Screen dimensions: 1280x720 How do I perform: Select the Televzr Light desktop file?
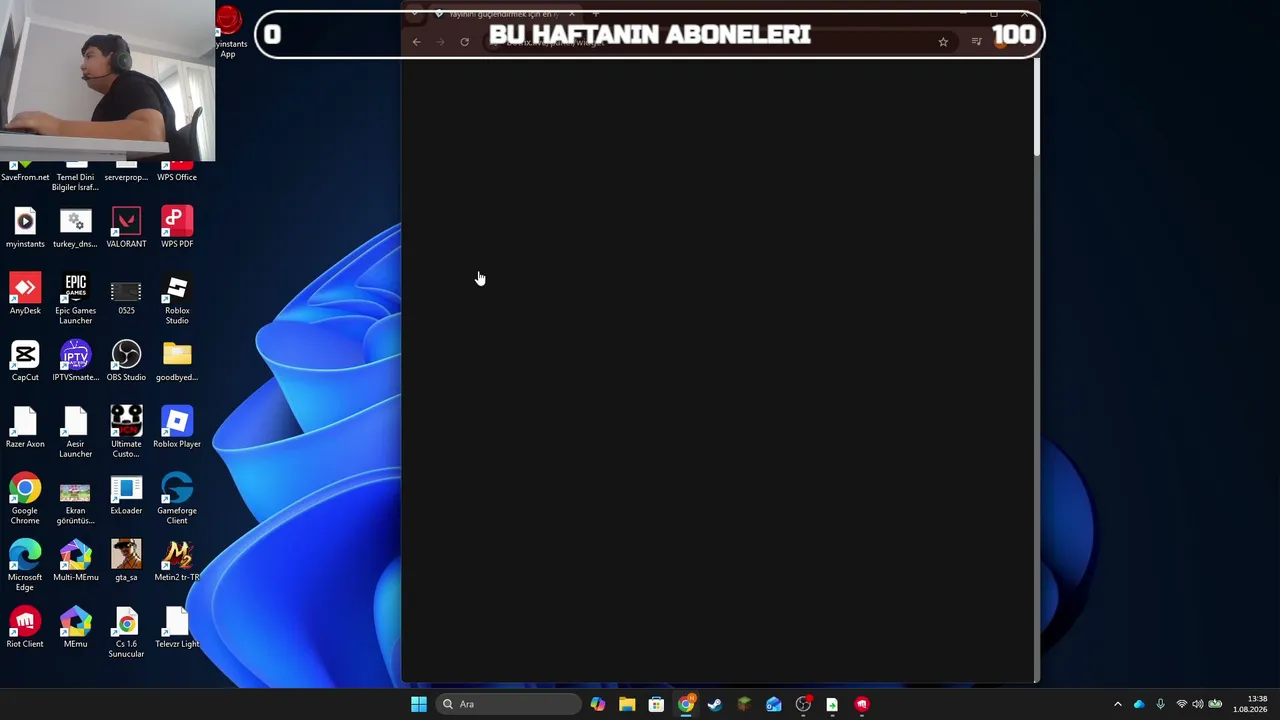tap(177, 628)
